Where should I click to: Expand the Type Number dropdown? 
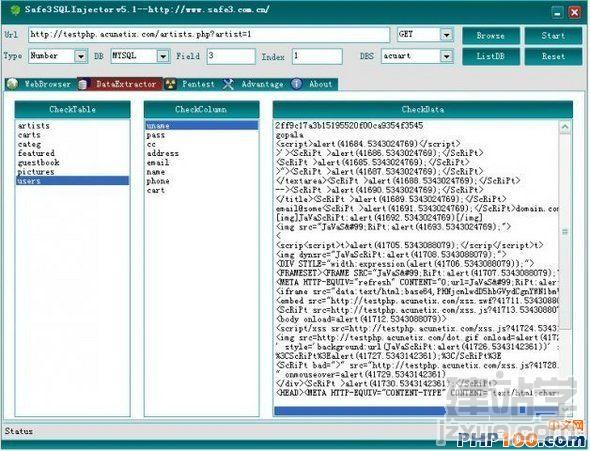(x=81, y=56)
